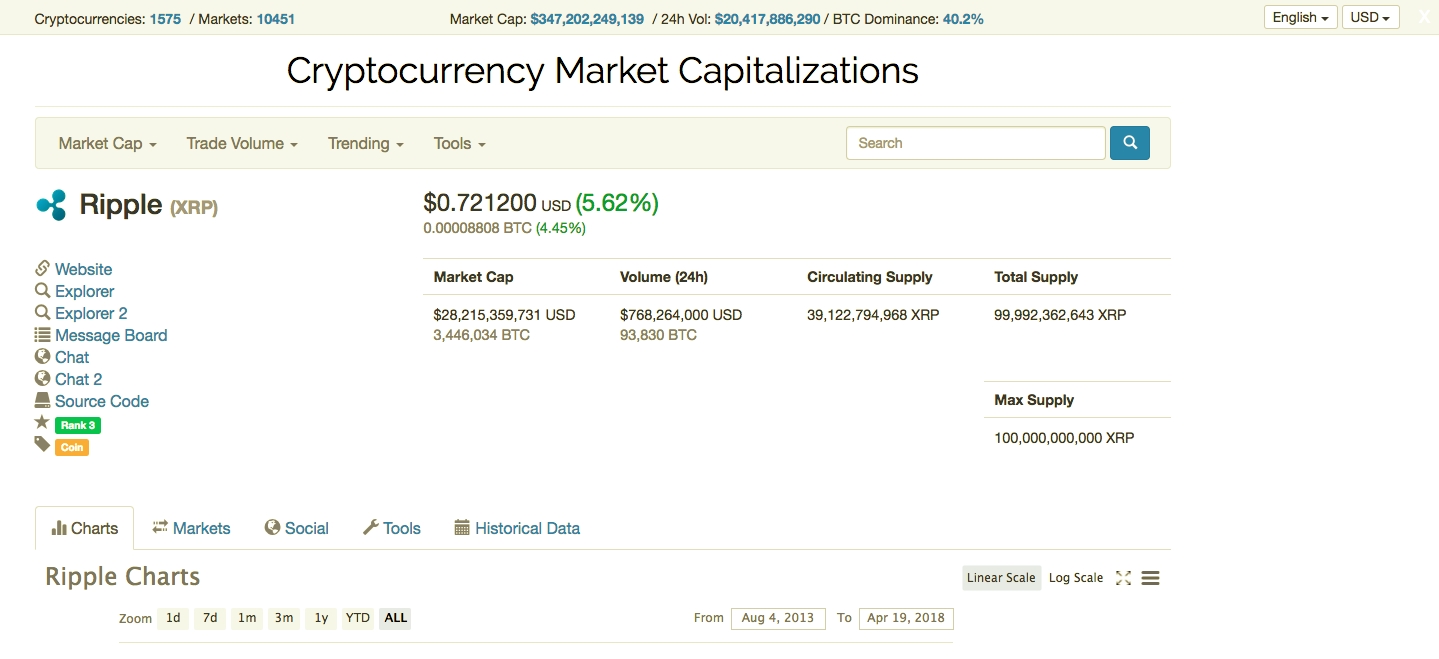Click the volume $768,264,000 USD value
Image resolution: width=1439 pixels, height=659 pixels.
681,315
